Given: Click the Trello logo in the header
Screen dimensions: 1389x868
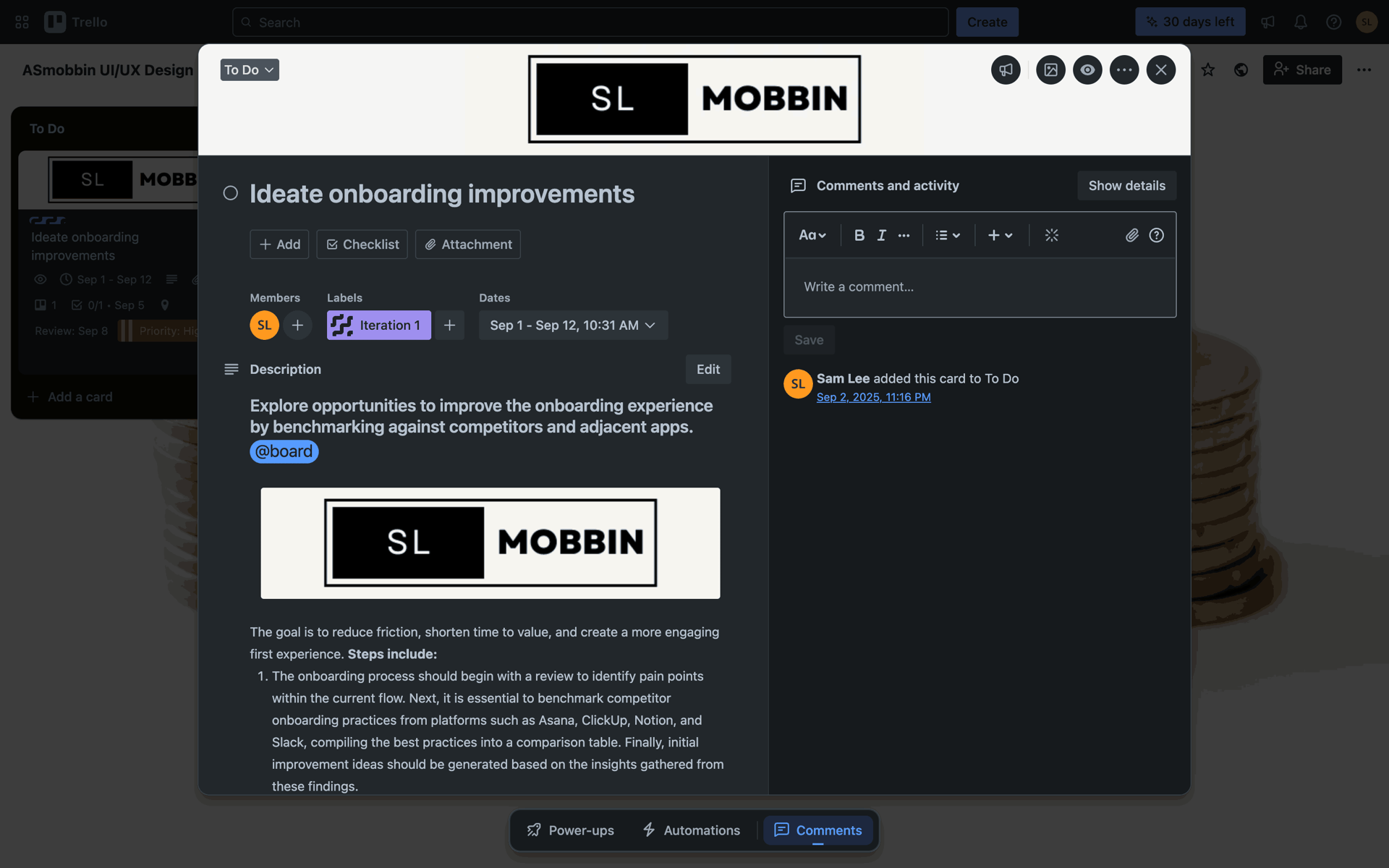Looking at the screenshot, I should [76, 22].
